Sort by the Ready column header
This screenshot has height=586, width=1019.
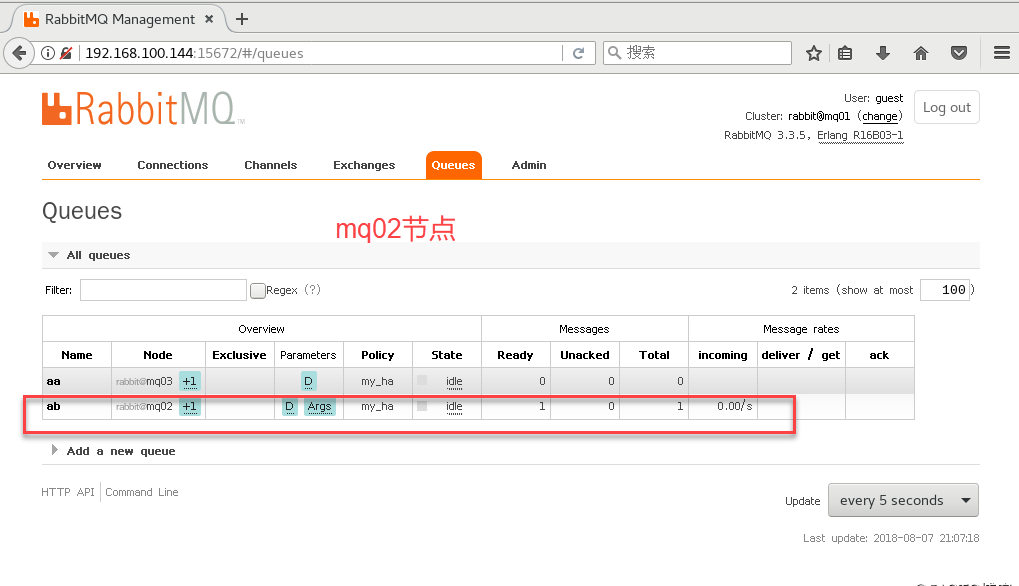(515, 355)
